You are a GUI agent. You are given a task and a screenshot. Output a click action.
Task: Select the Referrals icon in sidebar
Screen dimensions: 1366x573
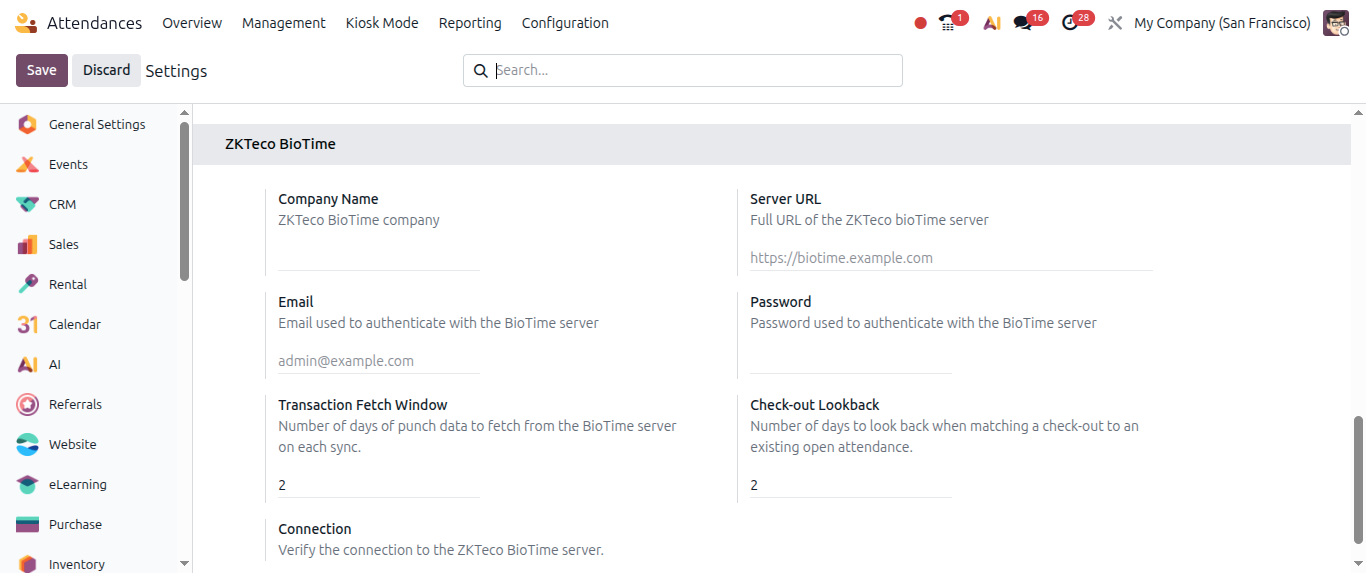click(x=27, y=405)
